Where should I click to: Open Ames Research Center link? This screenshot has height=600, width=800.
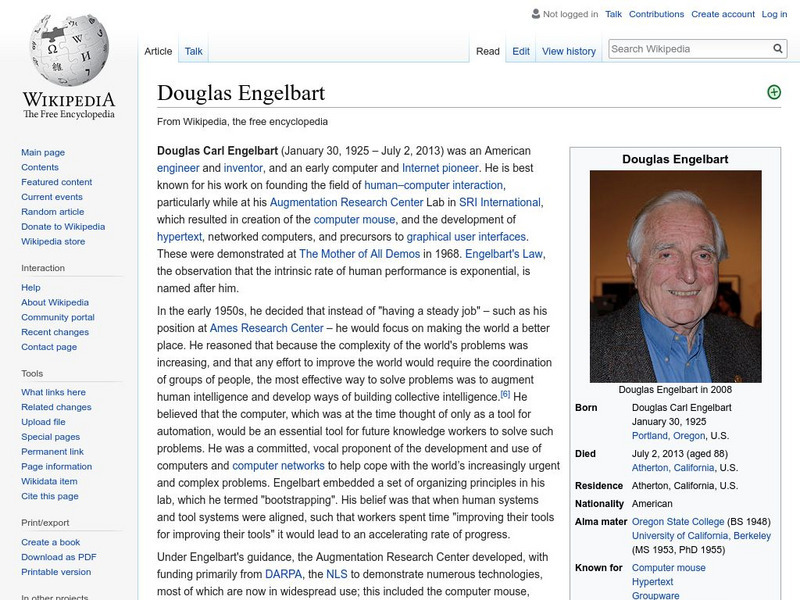[266, 328]
